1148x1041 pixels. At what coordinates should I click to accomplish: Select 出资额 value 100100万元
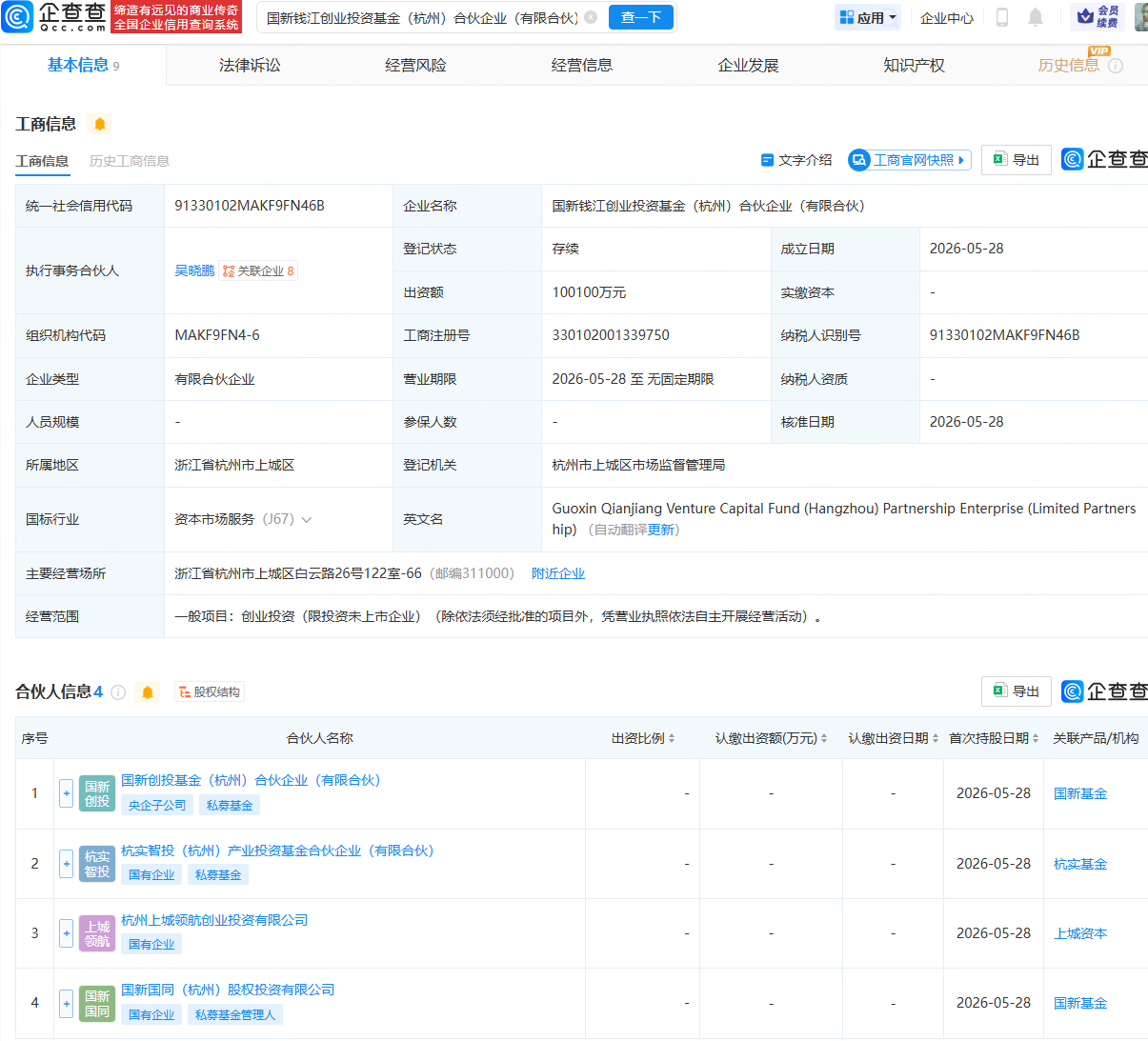589,292
